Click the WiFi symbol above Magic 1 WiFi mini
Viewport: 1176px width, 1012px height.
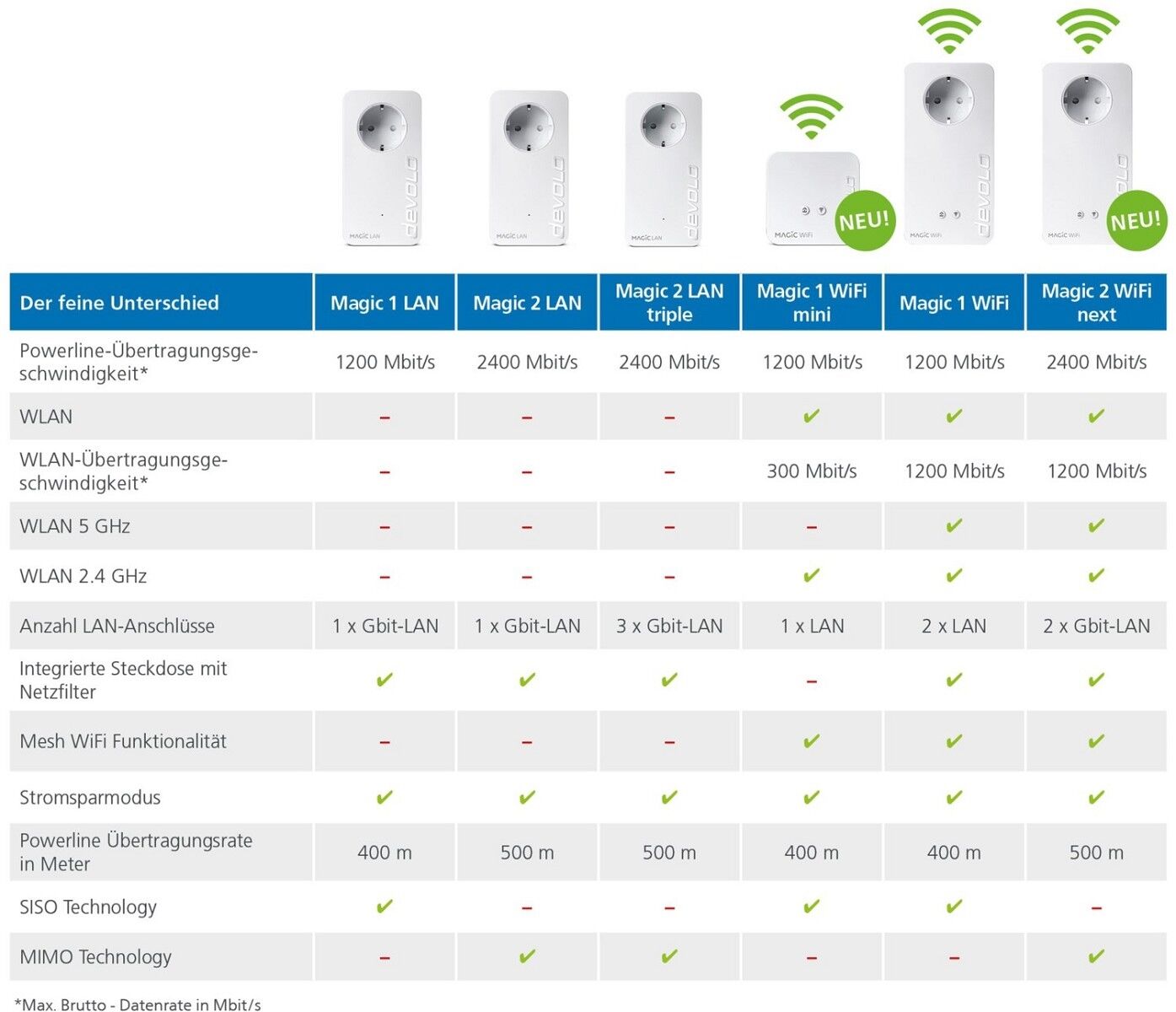tap(811, 116)
